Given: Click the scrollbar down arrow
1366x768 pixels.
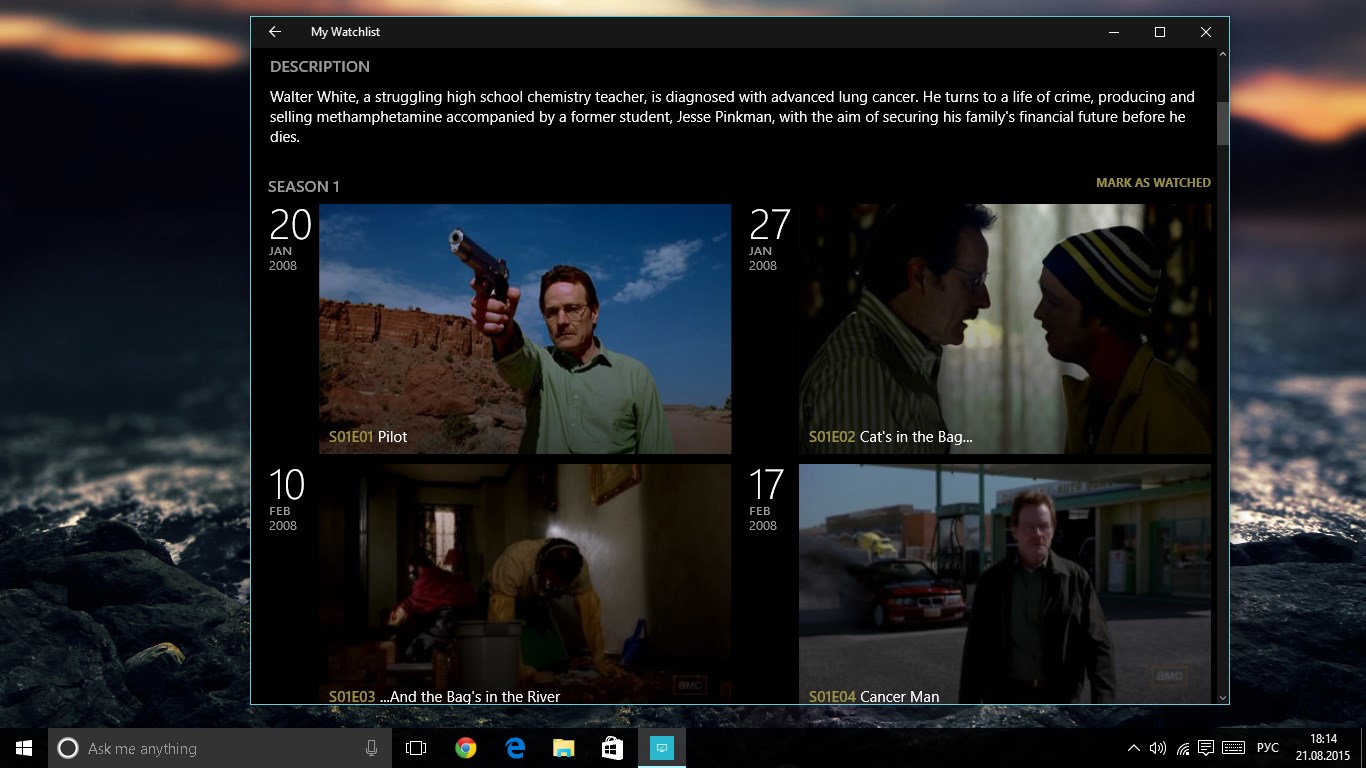Looking at the screenshot, I should pyautogui.click(x=1222, y=697).
